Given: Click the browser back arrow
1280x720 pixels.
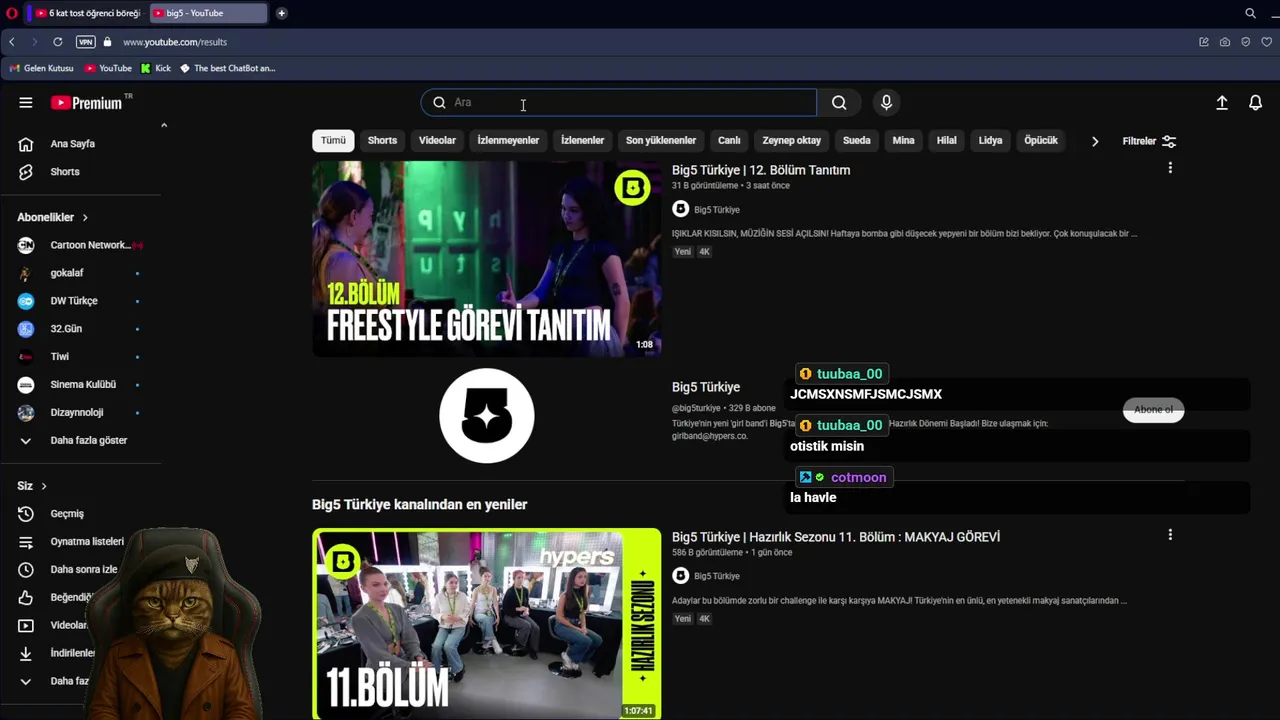Looking at the screenshot, I should [12, 42].
